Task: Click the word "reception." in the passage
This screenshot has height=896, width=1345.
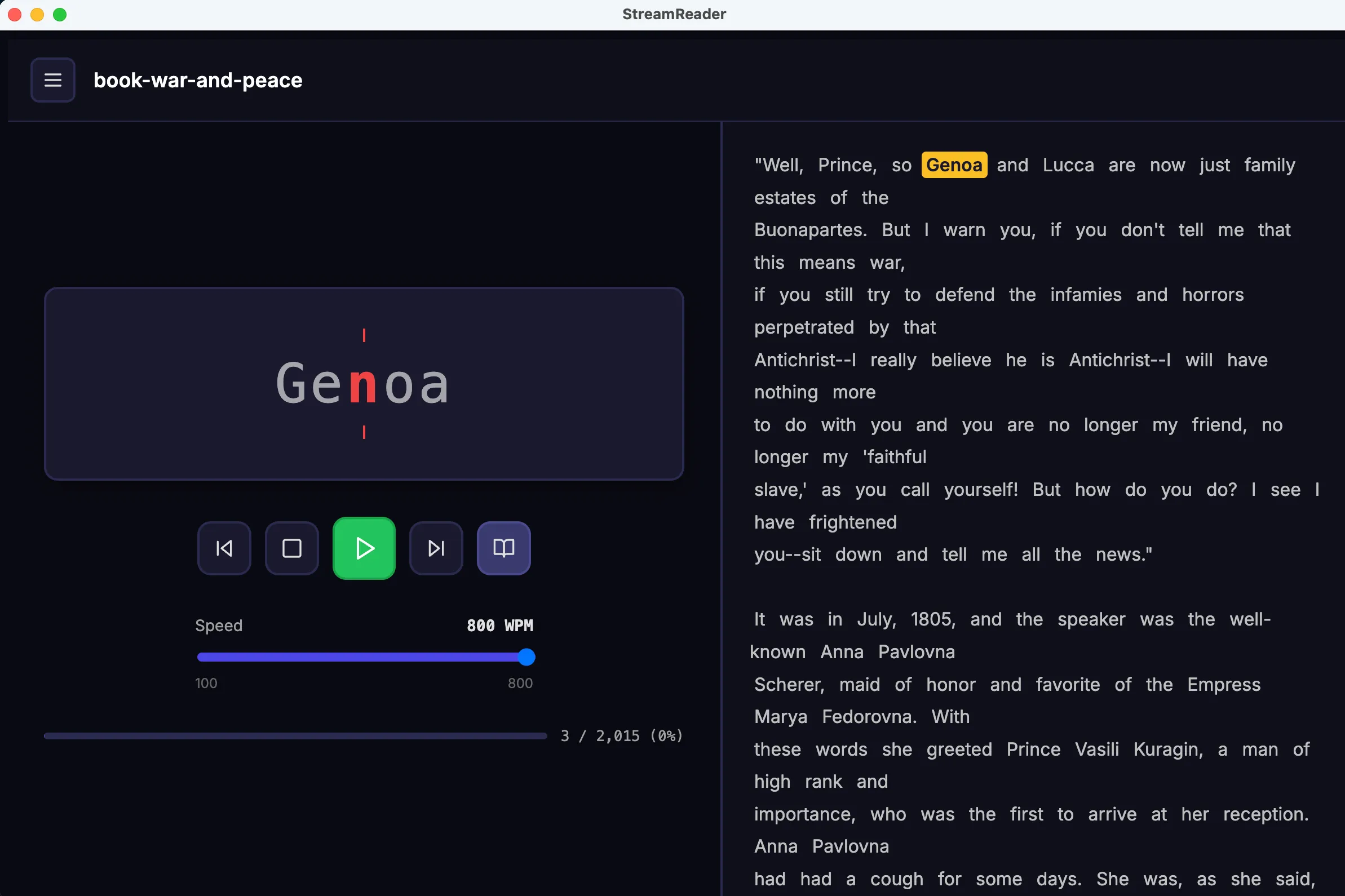Action: pyautogui.click(x=1266, y=814)
